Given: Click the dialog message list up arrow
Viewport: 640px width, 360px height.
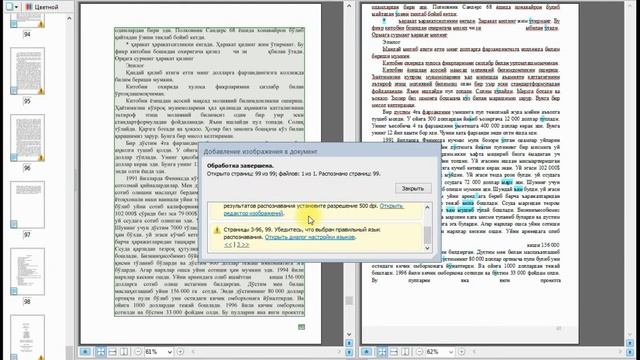Looking at the screenshot, I should [x=427, y=207].
